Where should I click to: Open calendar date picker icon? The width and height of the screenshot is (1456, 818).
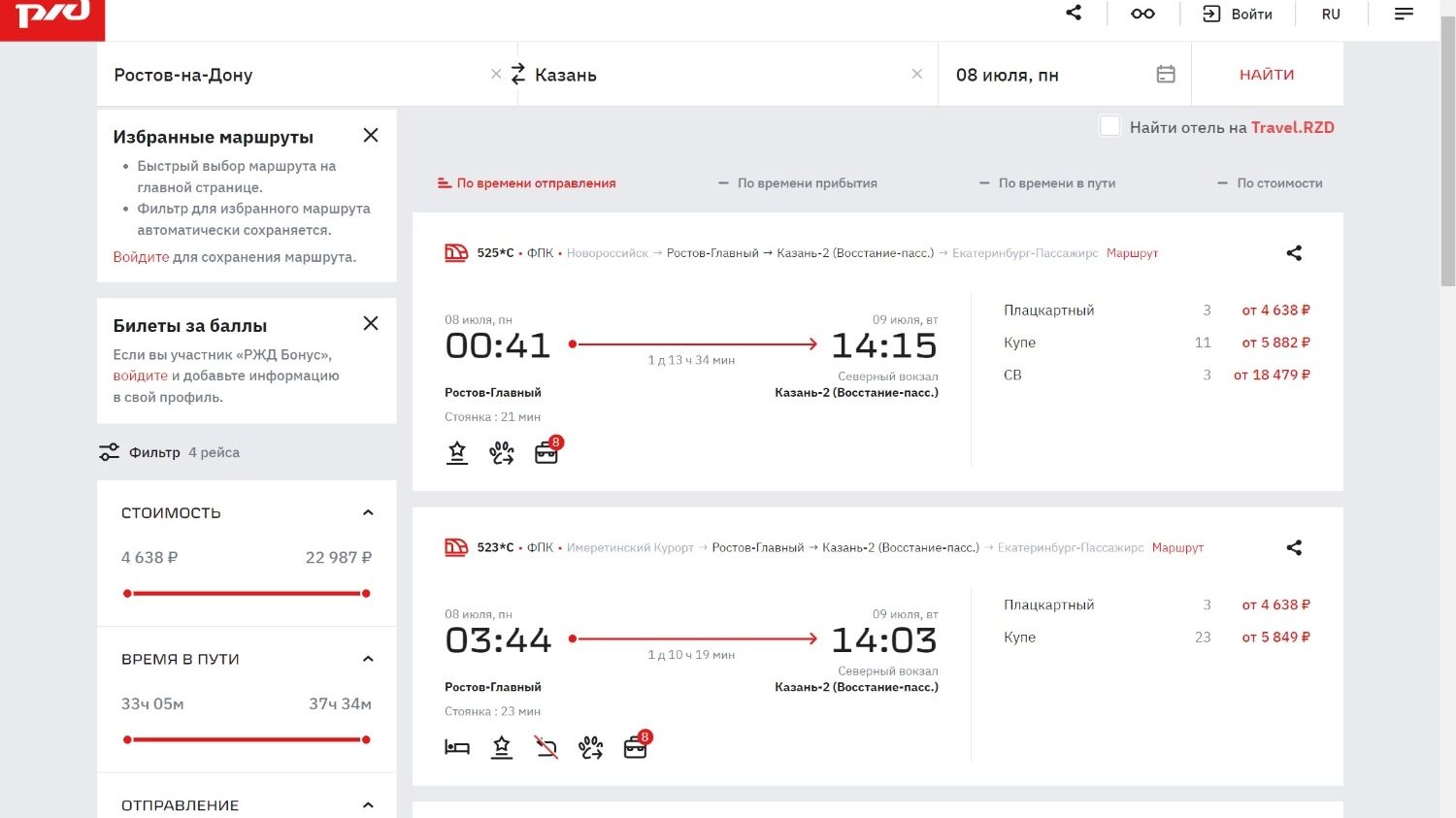point(1166,74)
